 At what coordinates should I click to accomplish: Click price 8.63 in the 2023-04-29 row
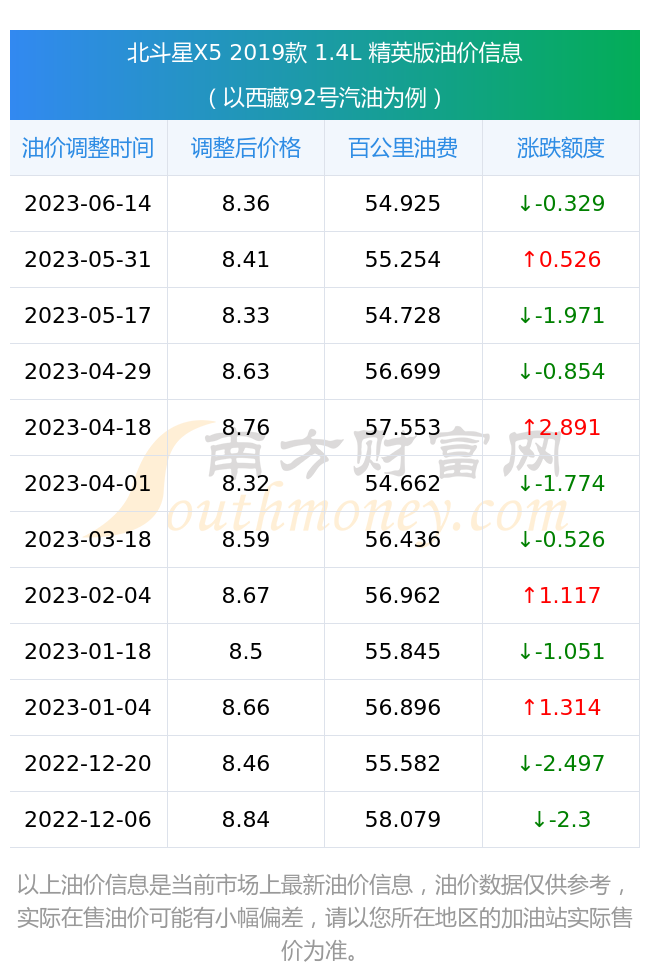246,372
